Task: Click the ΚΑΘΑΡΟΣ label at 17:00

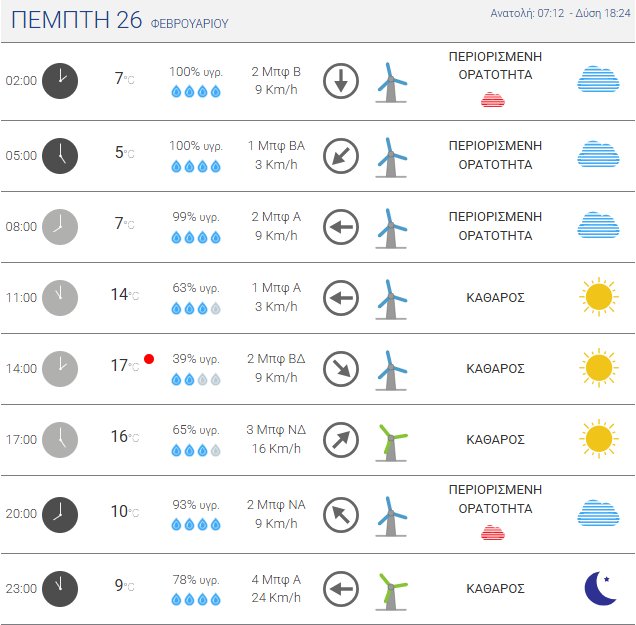Action: click(495, 440)
